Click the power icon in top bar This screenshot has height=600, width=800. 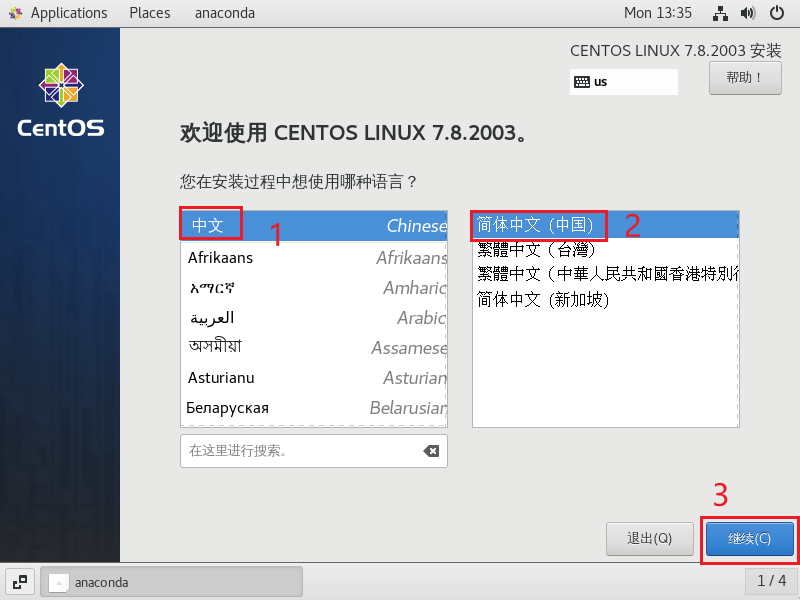(x=777, y=13)
